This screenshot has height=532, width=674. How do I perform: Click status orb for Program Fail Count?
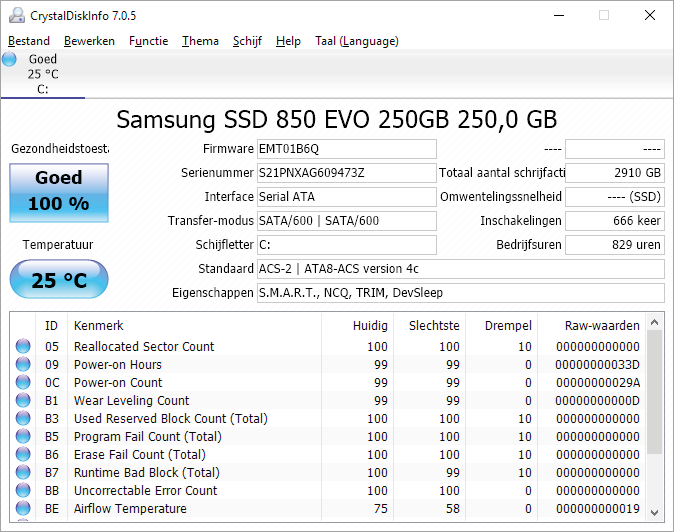pos(23,436)
